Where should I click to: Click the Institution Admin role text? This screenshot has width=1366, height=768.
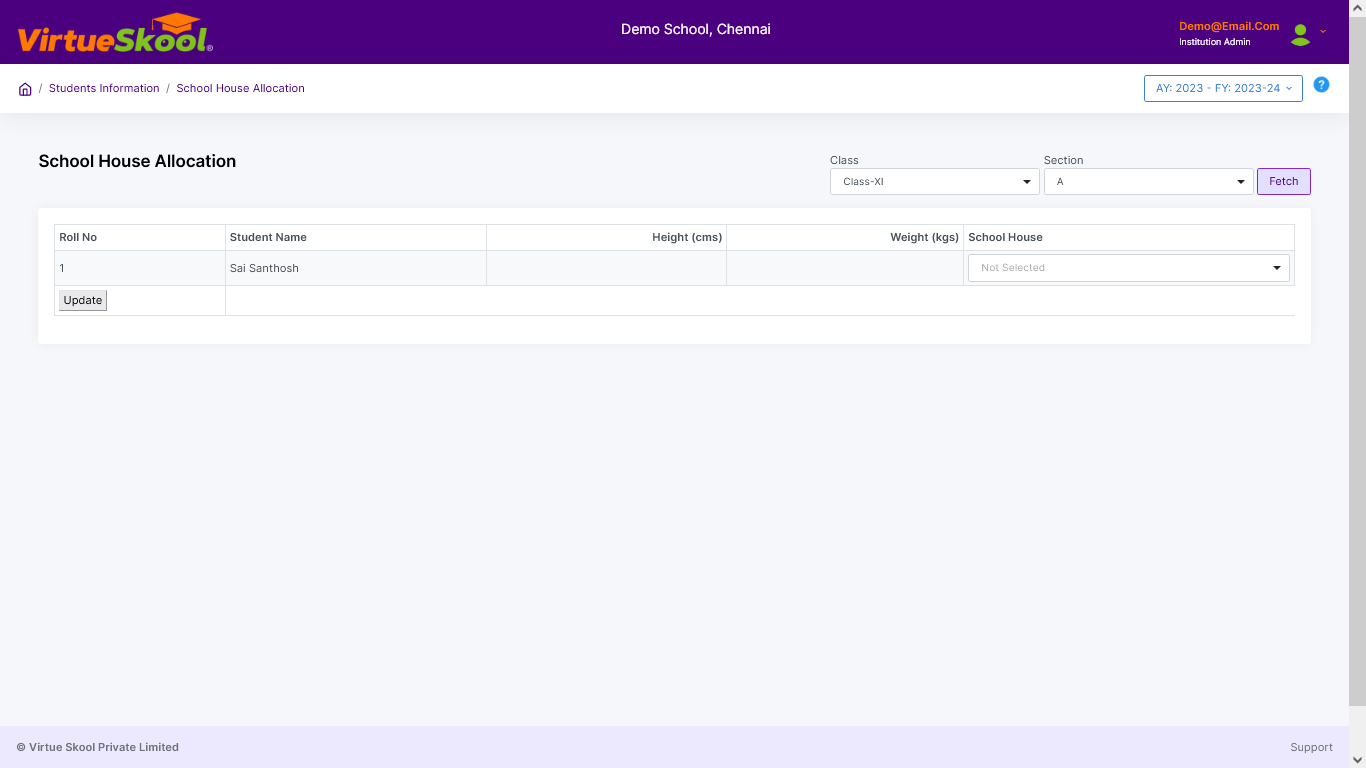1214,42
